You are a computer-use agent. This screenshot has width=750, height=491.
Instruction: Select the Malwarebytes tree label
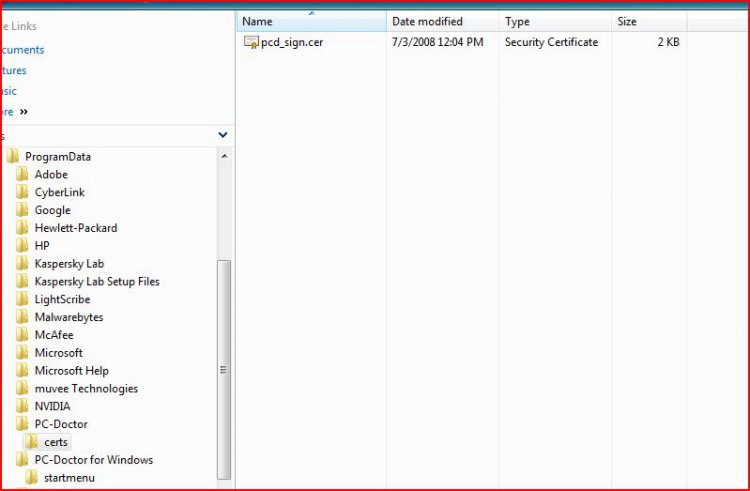tap(69, 317)
